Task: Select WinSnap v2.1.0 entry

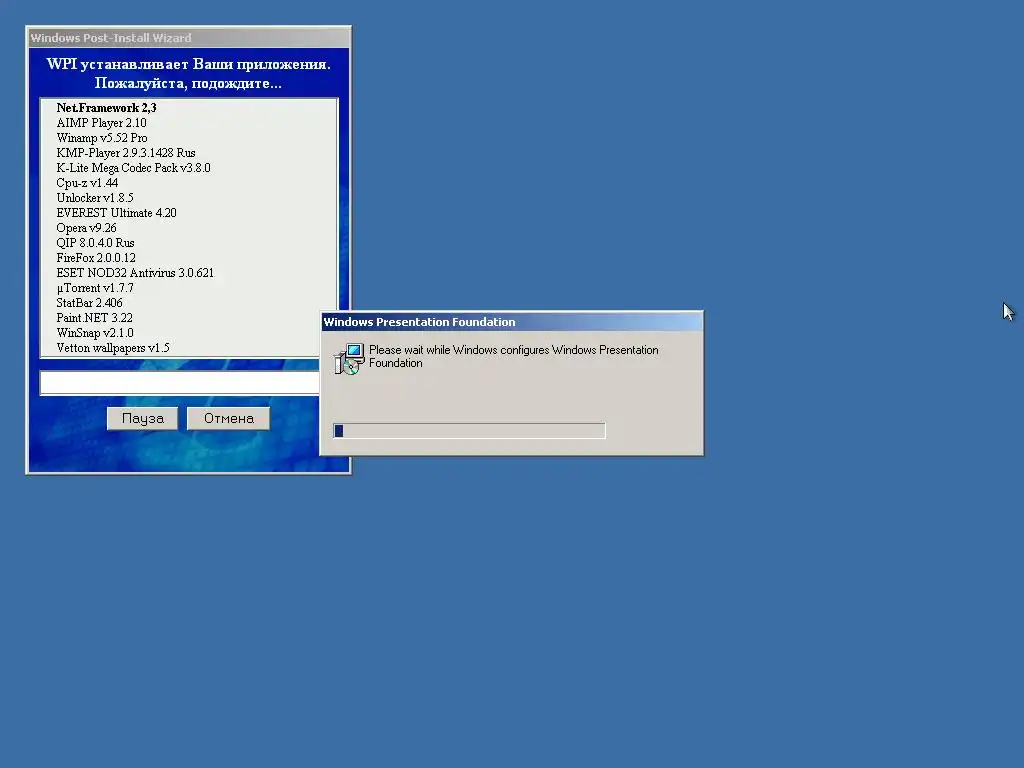Action: tap(95, 333)
